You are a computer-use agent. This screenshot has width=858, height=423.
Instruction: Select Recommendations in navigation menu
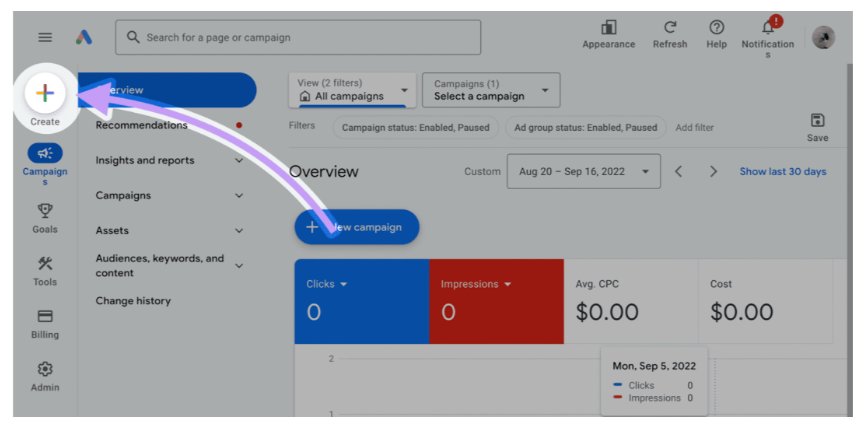pyautogui.click(x=141, y=125)
